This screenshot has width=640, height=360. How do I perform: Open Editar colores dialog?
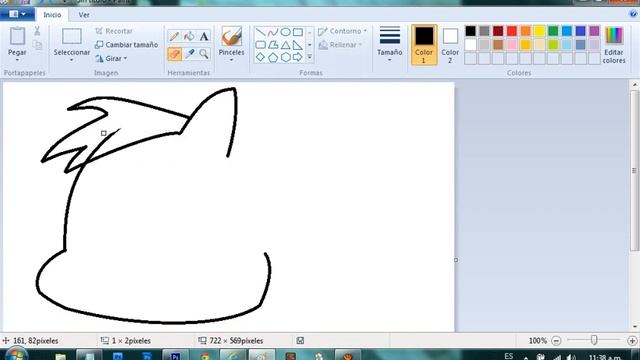pos(614,45)
